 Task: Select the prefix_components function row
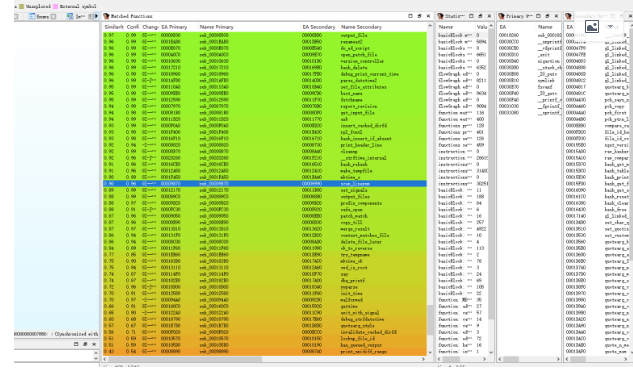pyautogui.click(x=264, y=203)
